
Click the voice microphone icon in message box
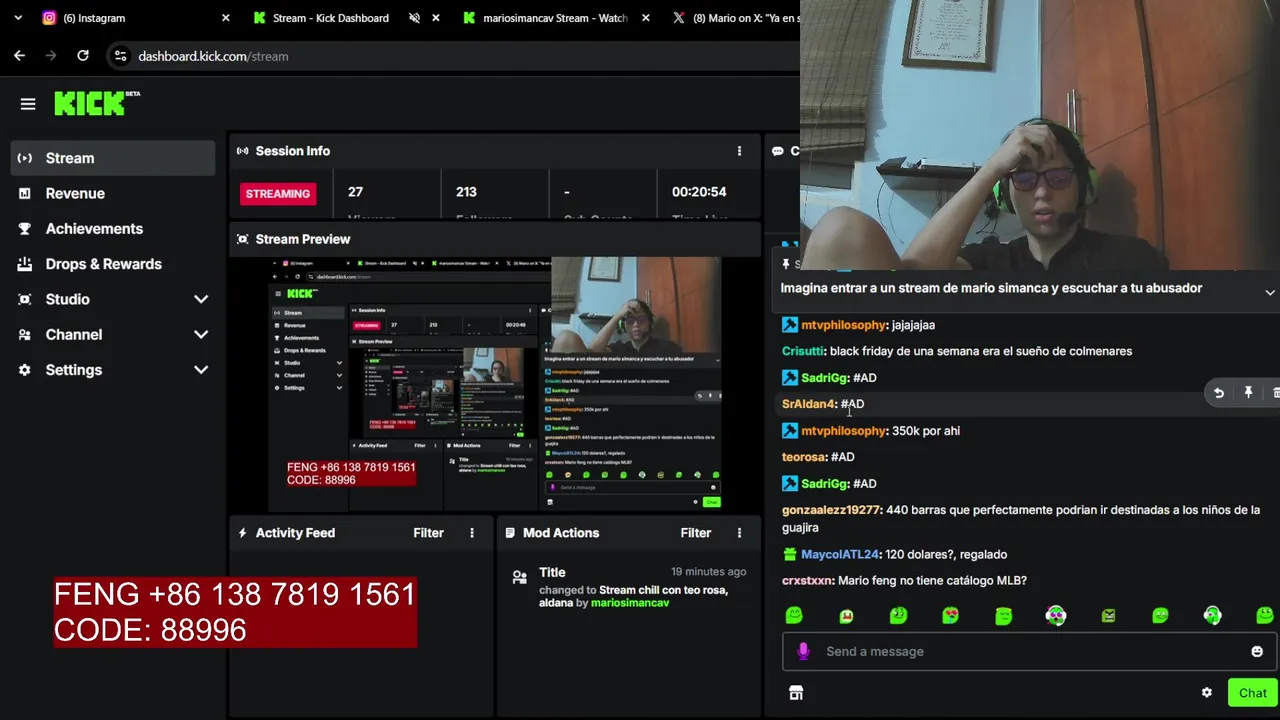803,651
